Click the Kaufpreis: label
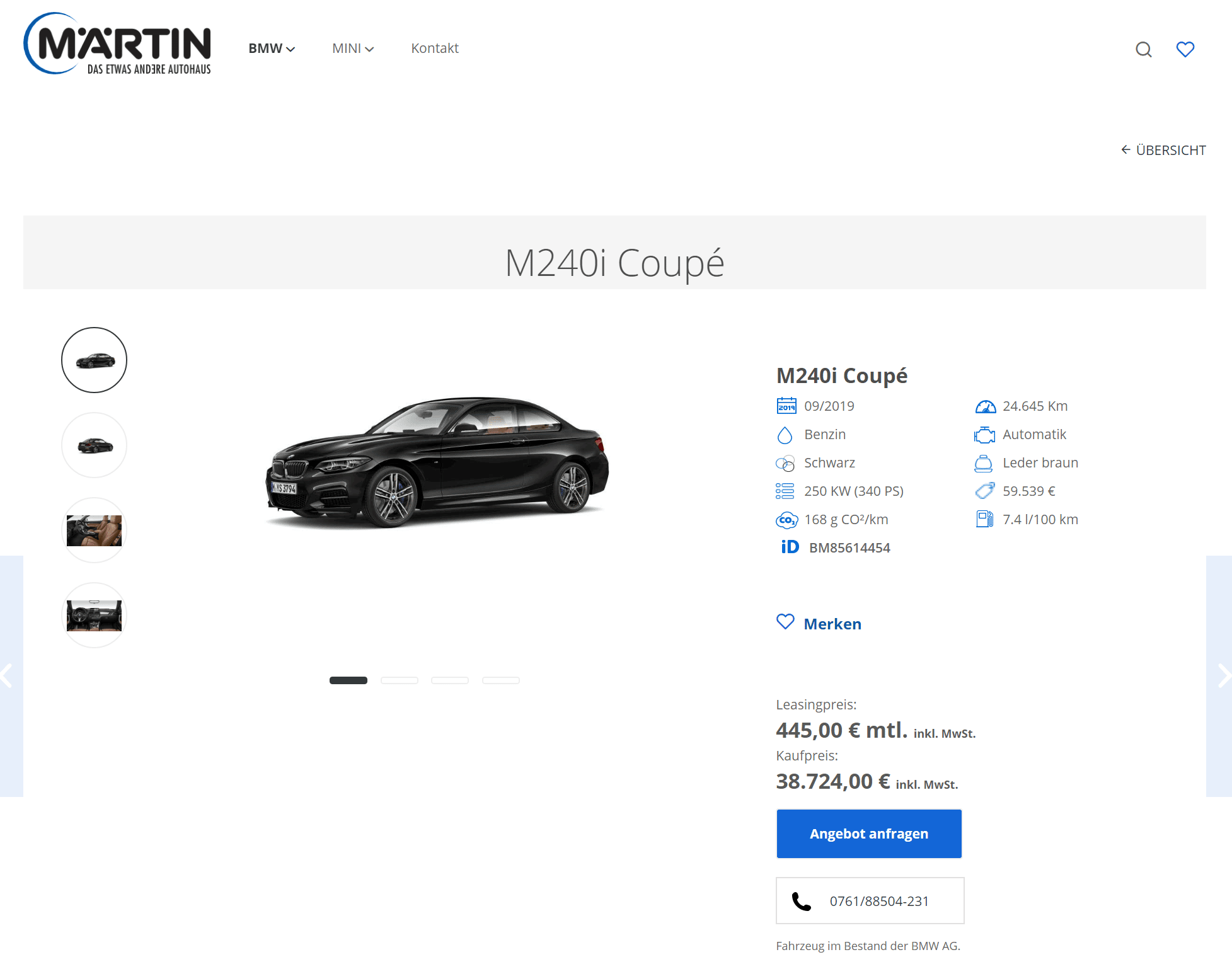Screen dimensions: 1232x974 pos(807,755)
